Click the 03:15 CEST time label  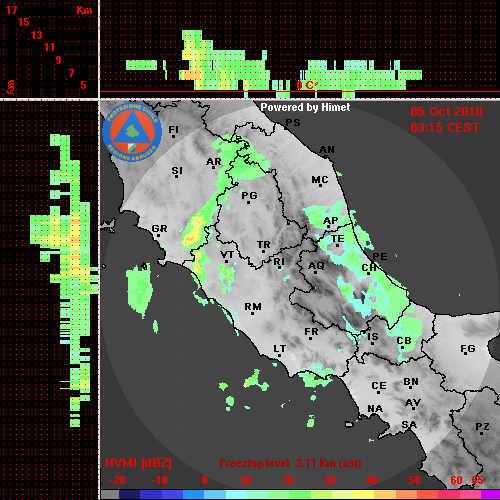click(x=445, y=128)
